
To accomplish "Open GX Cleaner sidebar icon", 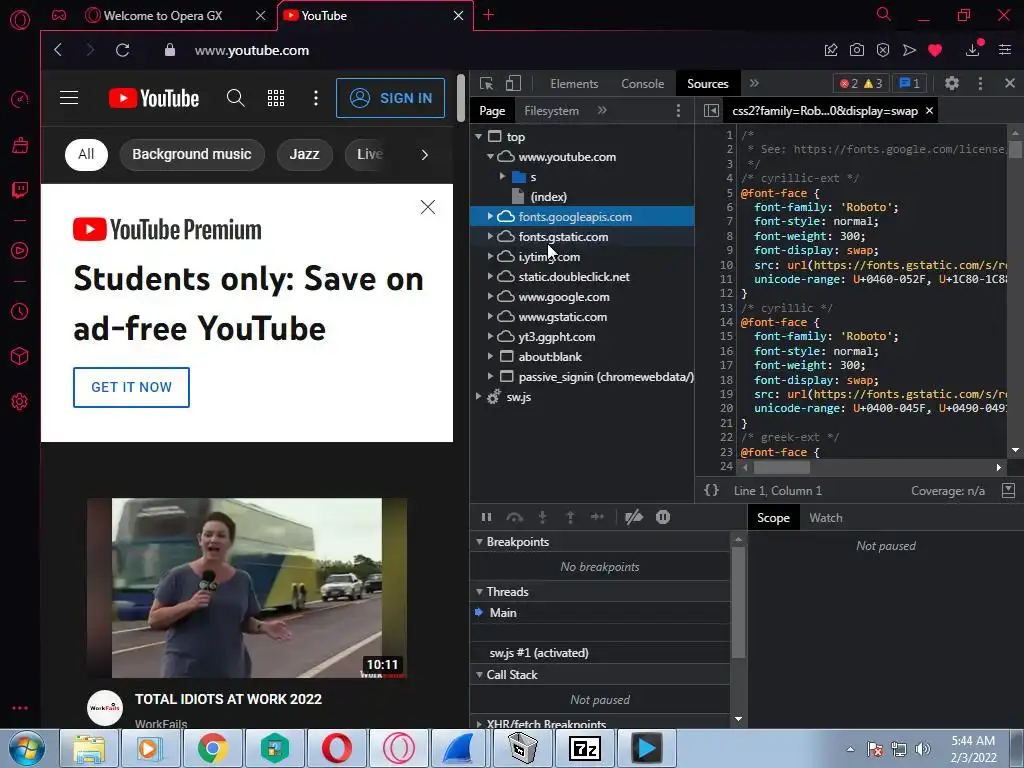I will (x=20, y=145).
